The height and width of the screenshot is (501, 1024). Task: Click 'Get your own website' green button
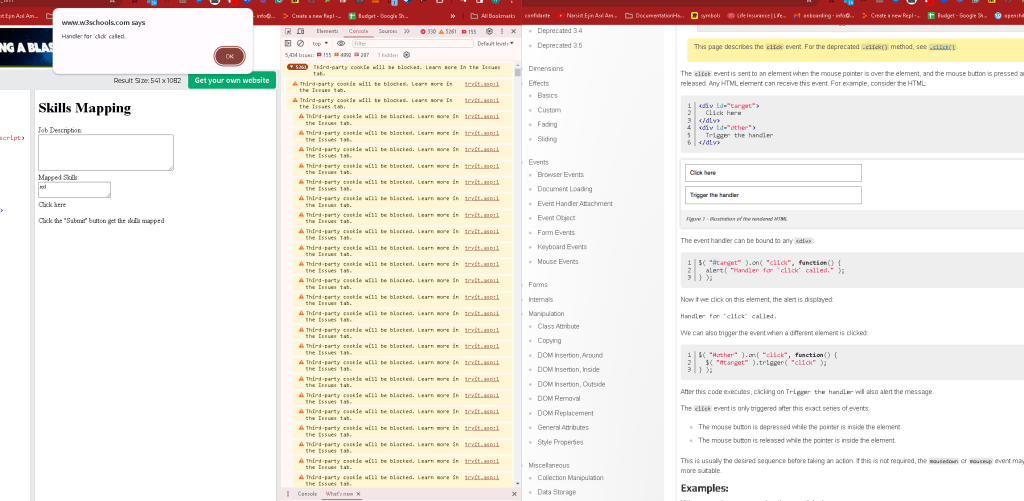232,80
